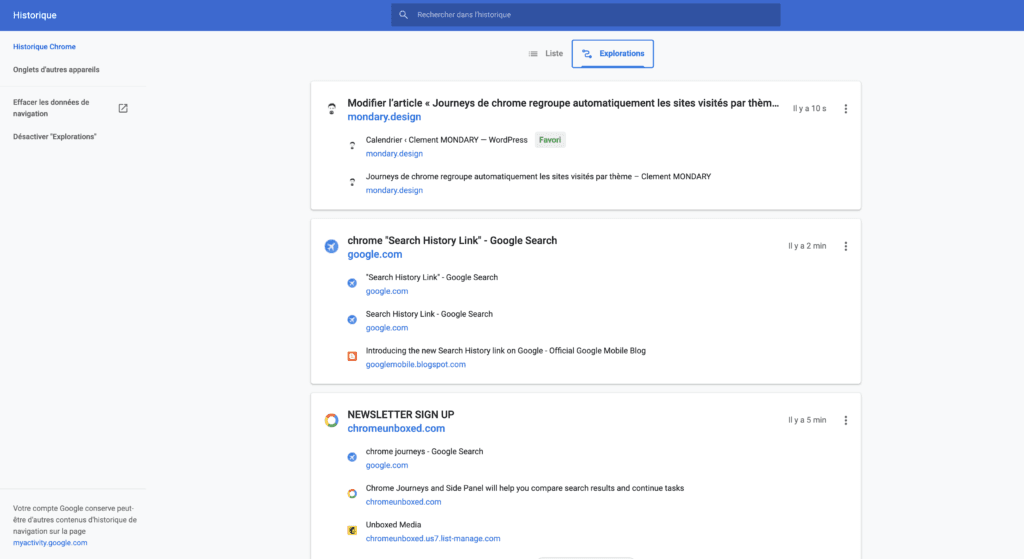Select the Explorations tab
1024x559 pixels.
point(613,54)
